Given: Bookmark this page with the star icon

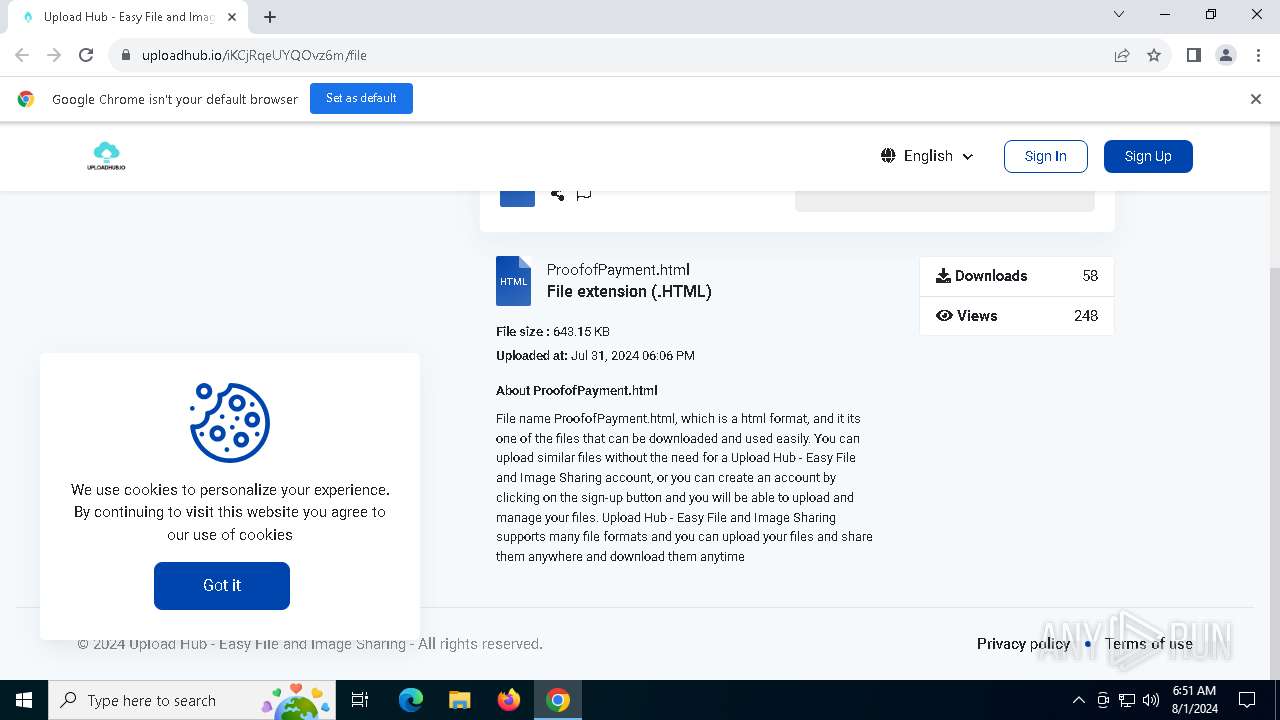Looking at the screenshot, I should click(x=1154, y=55).
